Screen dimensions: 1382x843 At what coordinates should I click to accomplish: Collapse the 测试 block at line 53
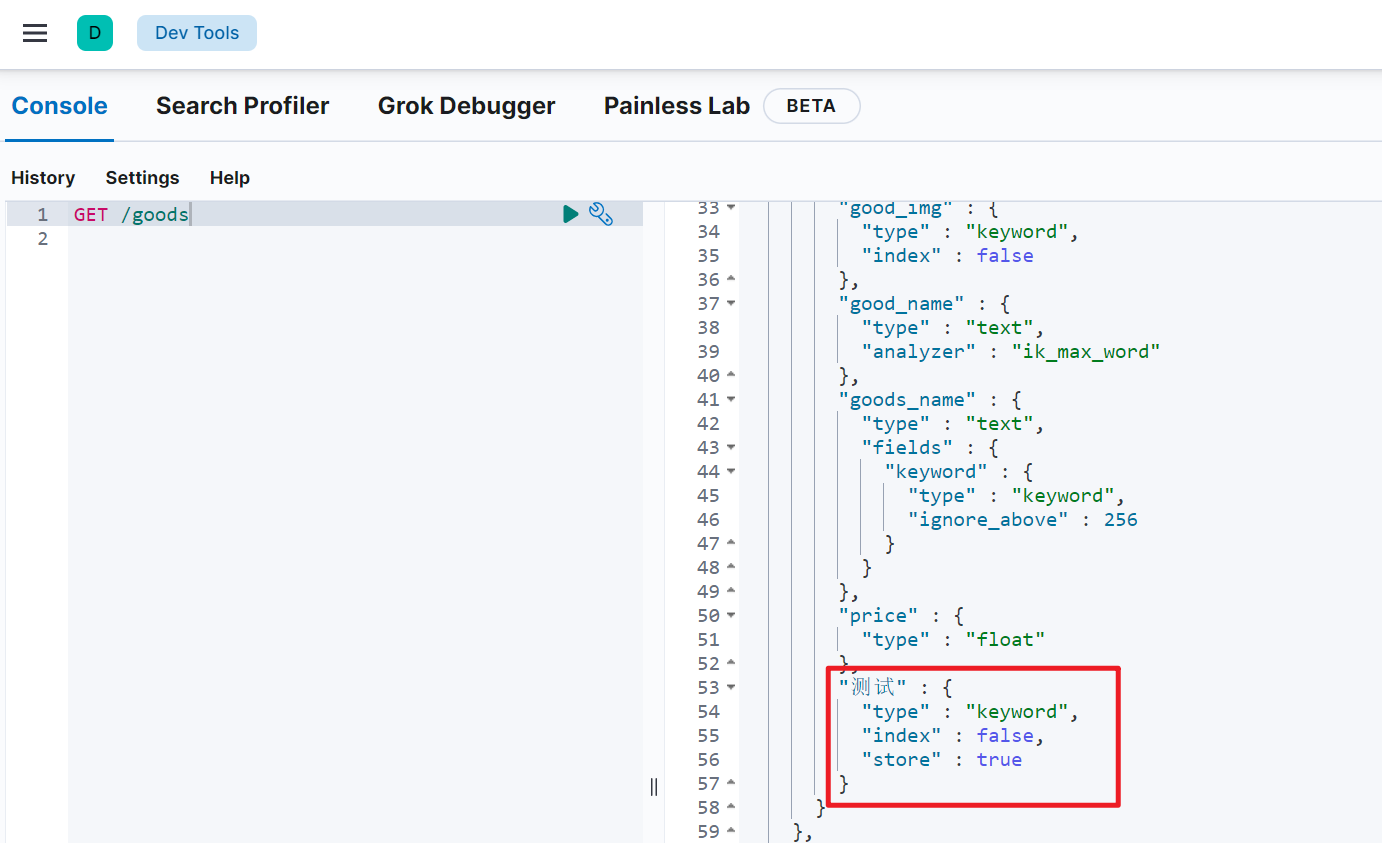731,687
